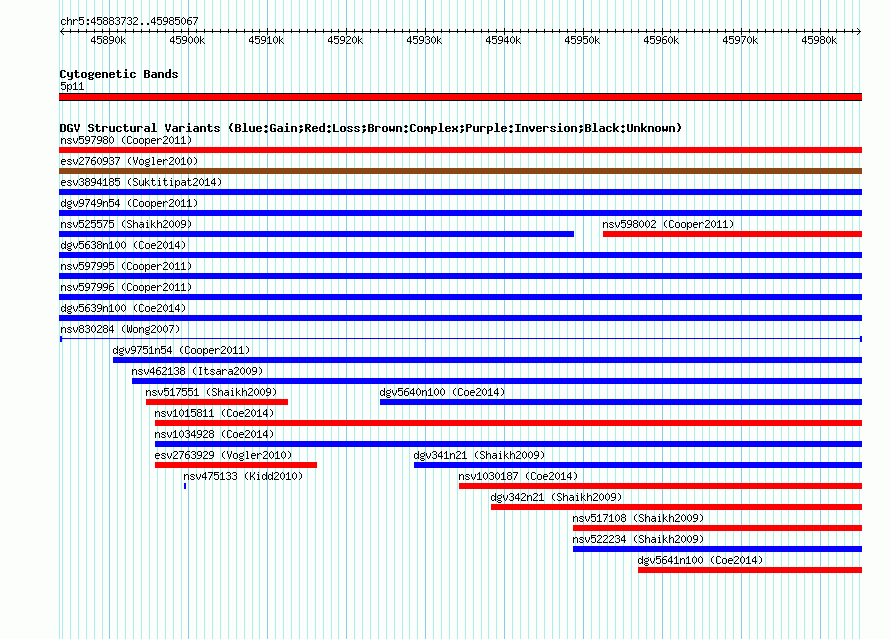
Task: Click the thin nsv830284 variant line
Action: point(460,339)
